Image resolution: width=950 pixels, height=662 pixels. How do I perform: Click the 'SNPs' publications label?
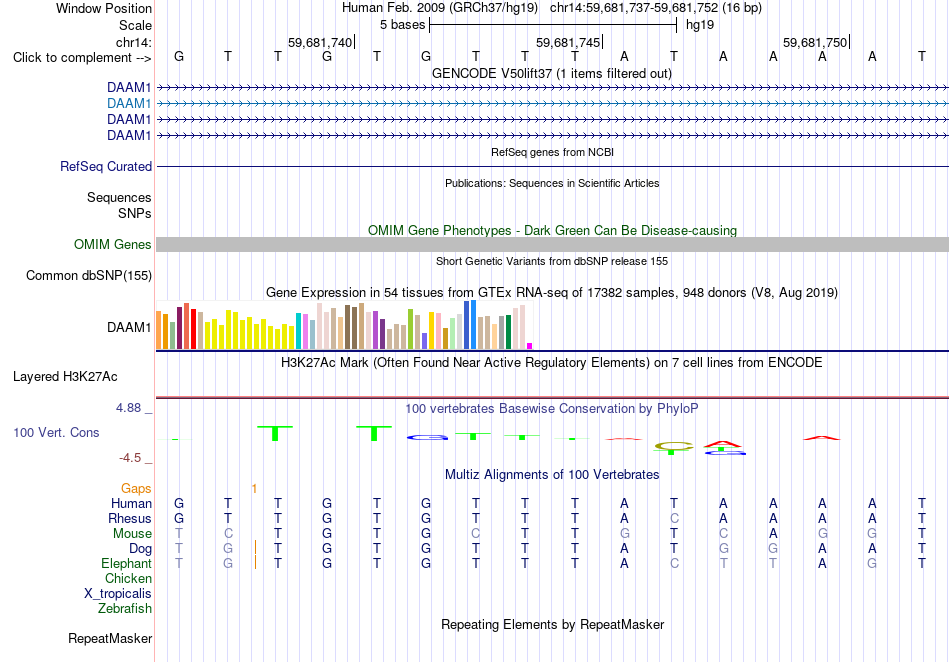[x=135, y=213]
